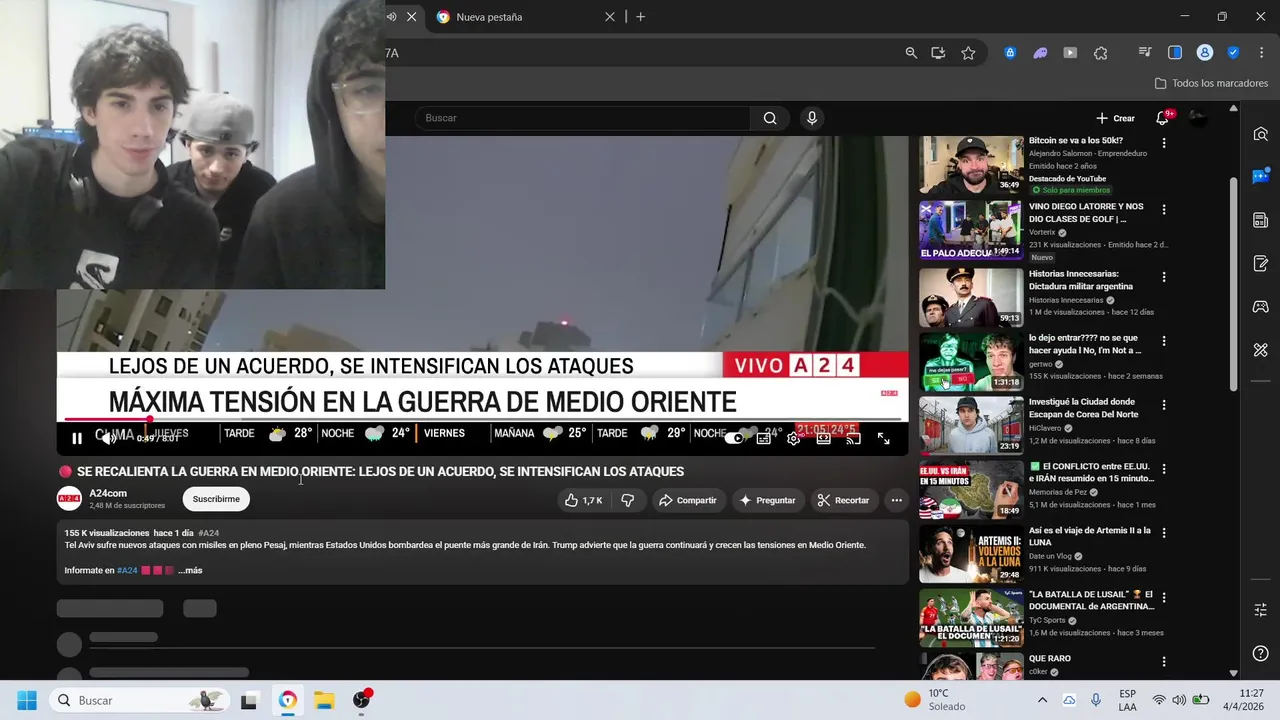Image resolution: width=1280 pixels, height=720 pixels.
Task: Like the video with 1,7 K
Action: [583, 500]
